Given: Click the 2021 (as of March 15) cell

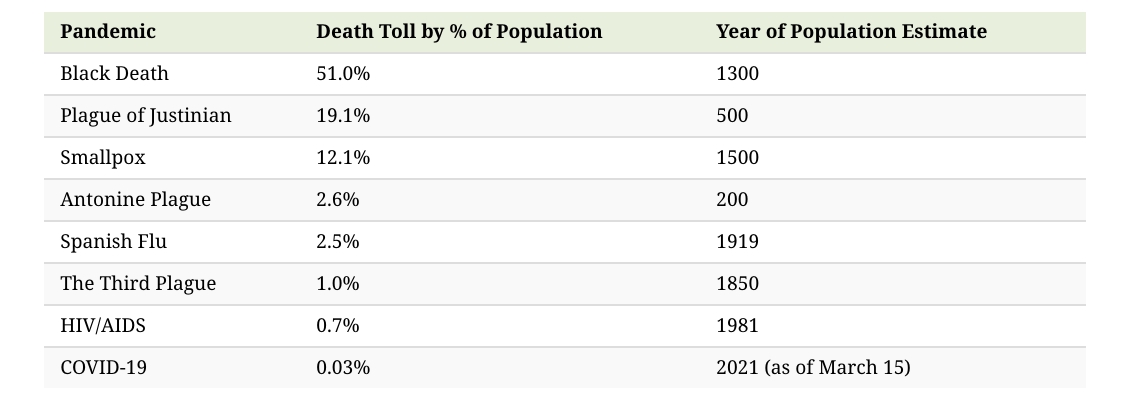Looking at the screenshot, I should [813, 368].
